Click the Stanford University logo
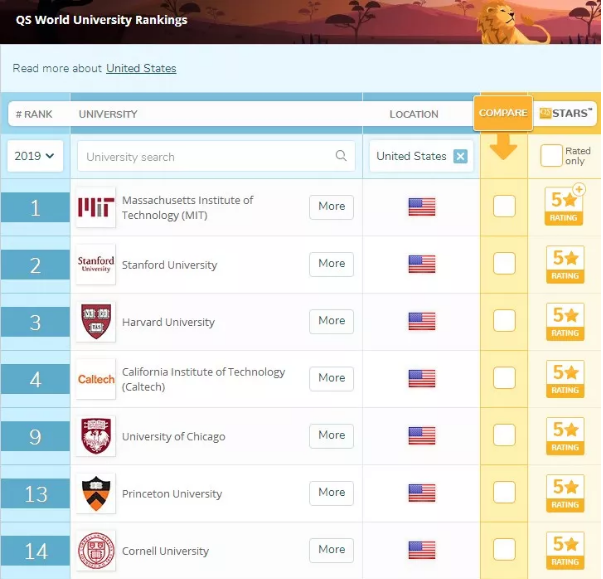Image resolution: width=603 pixels, height=579 pixels. point(96,265)
